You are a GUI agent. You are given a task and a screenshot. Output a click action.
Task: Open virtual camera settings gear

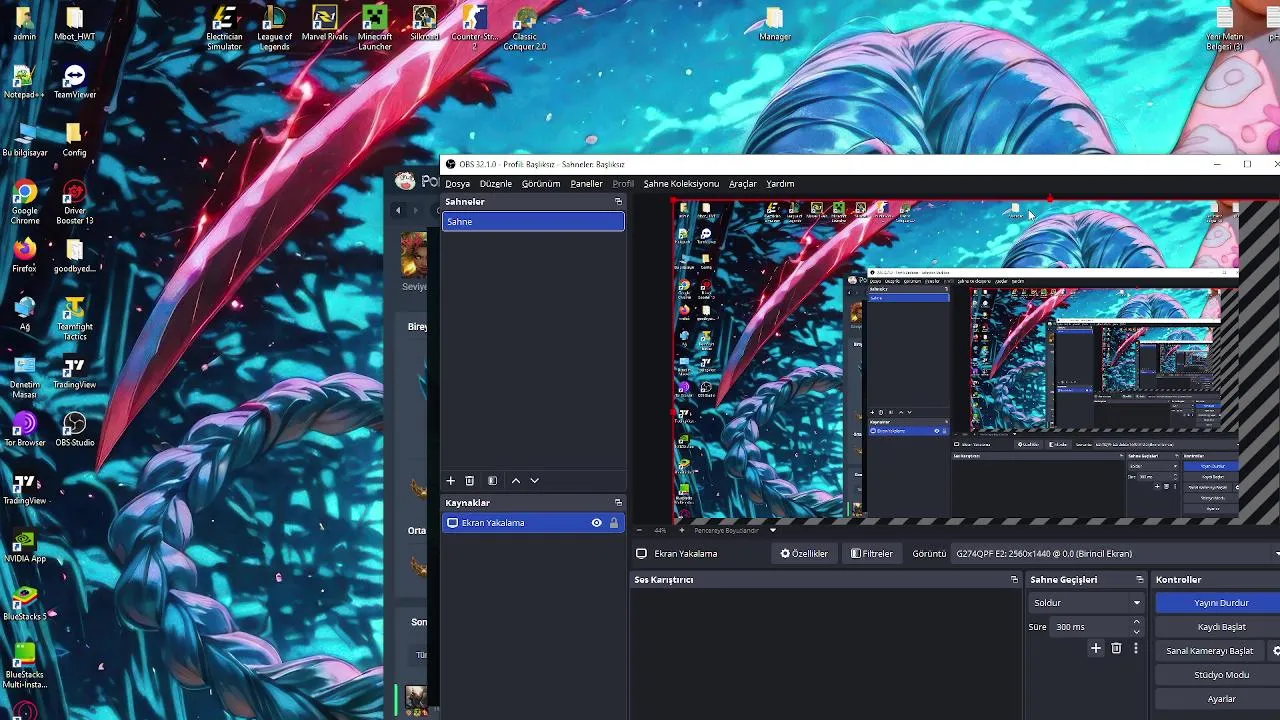point(1275,651)
